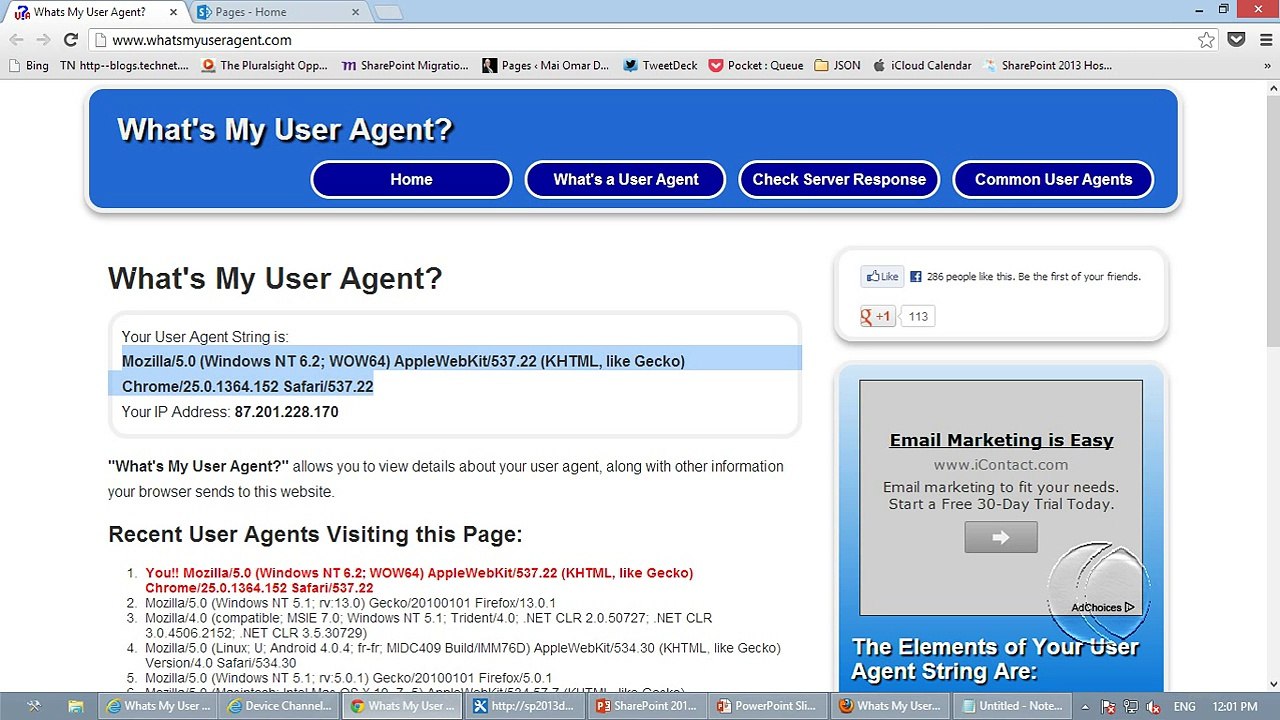Click the ENG language indicator
The width and height of the screenshot is (1280, 720).
click(x=1184, y=706)
